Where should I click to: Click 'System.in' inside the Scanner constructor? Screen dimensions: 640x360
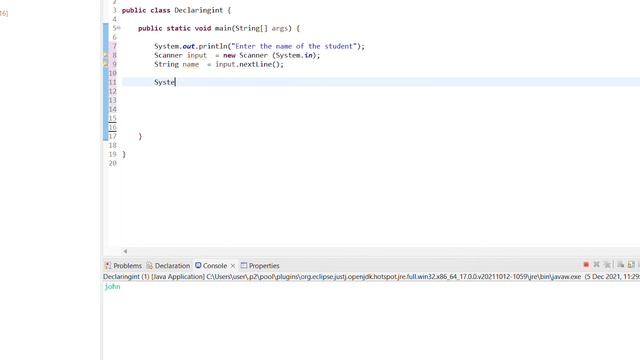(x=294, y=55)
